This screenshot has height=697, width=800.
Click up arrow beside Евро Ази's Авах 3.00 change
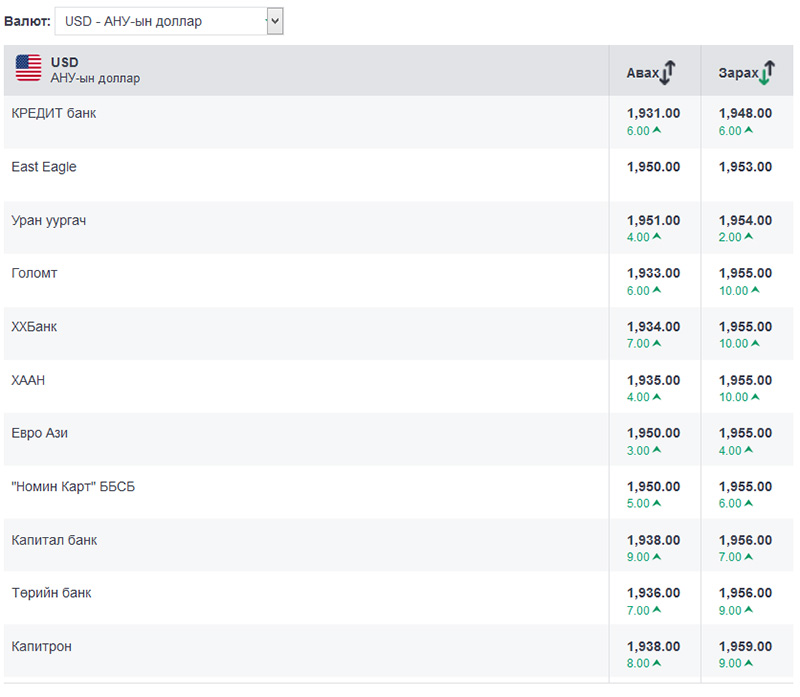[657, 450]
